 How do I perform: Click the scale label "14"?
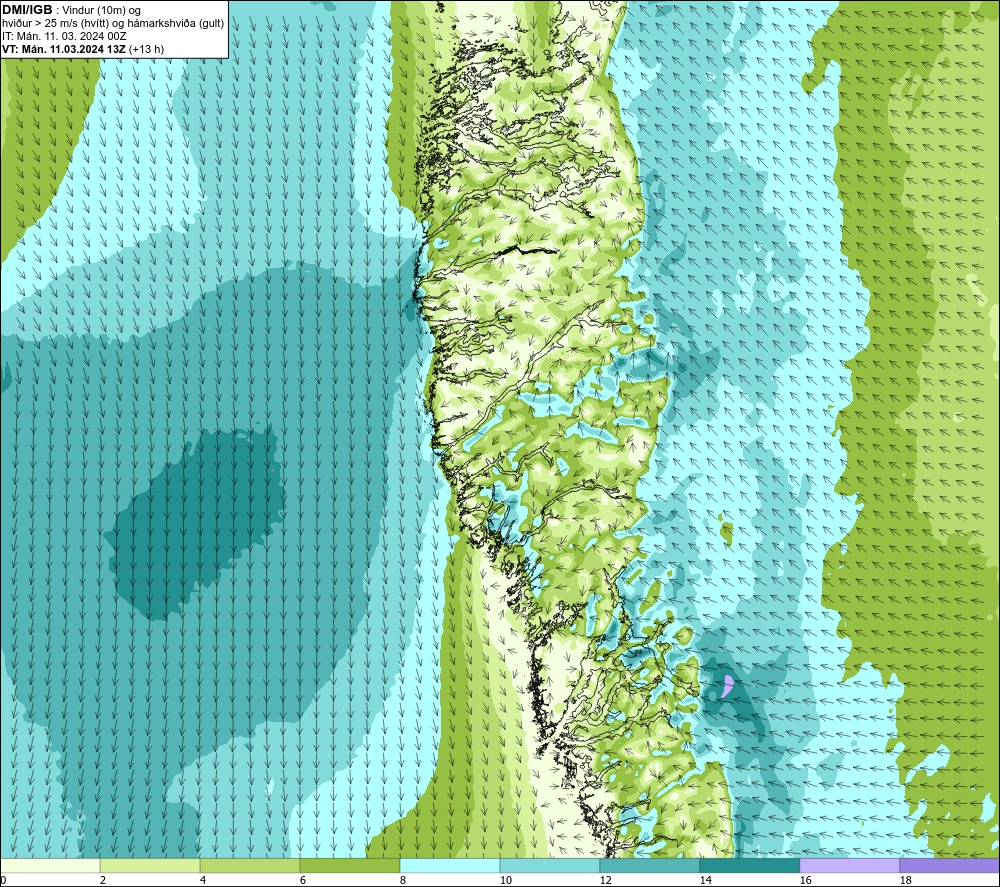[705, 881]
